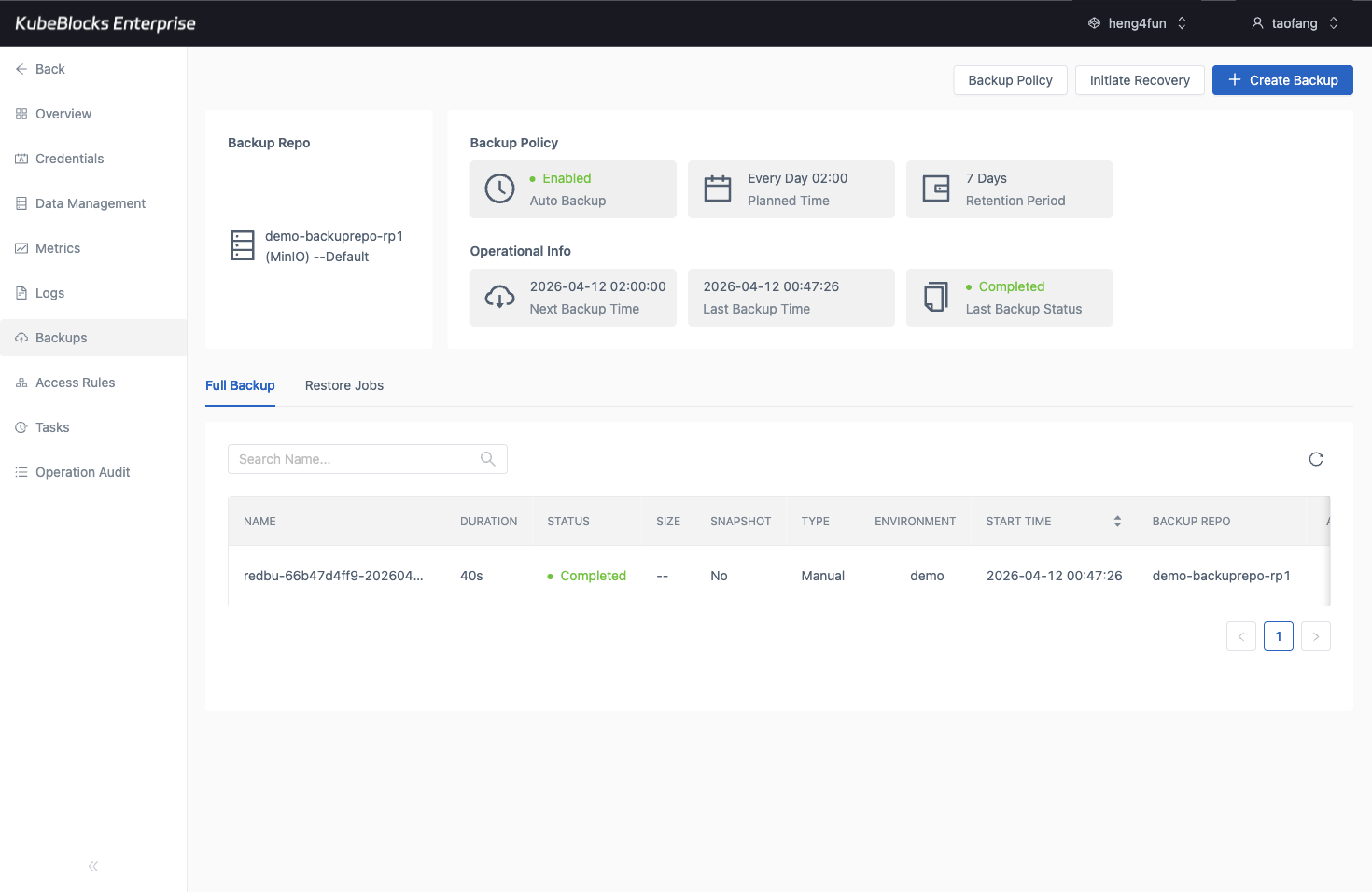The image size is (1372, 892).
Task: Click the plus icon in Create Backup
Action: pos(1235,80)
